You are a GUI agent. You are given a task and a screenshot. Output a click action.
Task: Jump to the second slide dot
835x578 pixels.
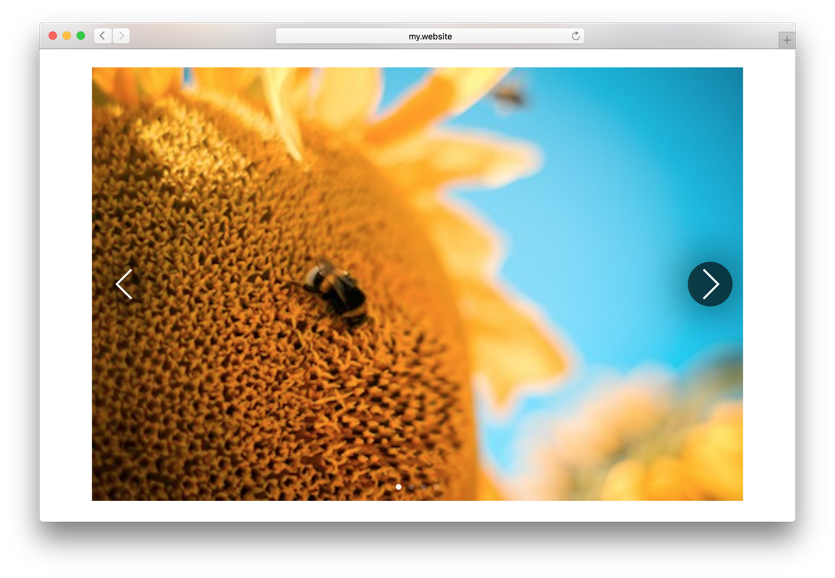411,487
